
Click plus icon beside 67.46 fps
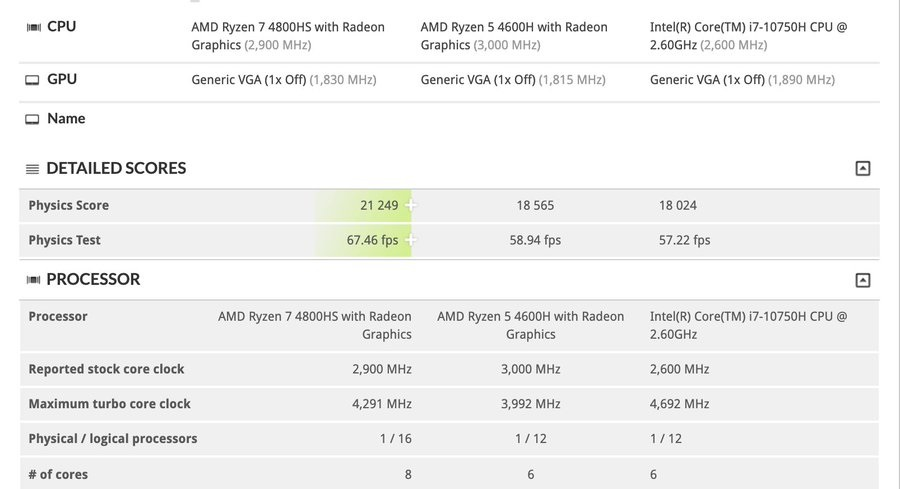click(410, 240)
